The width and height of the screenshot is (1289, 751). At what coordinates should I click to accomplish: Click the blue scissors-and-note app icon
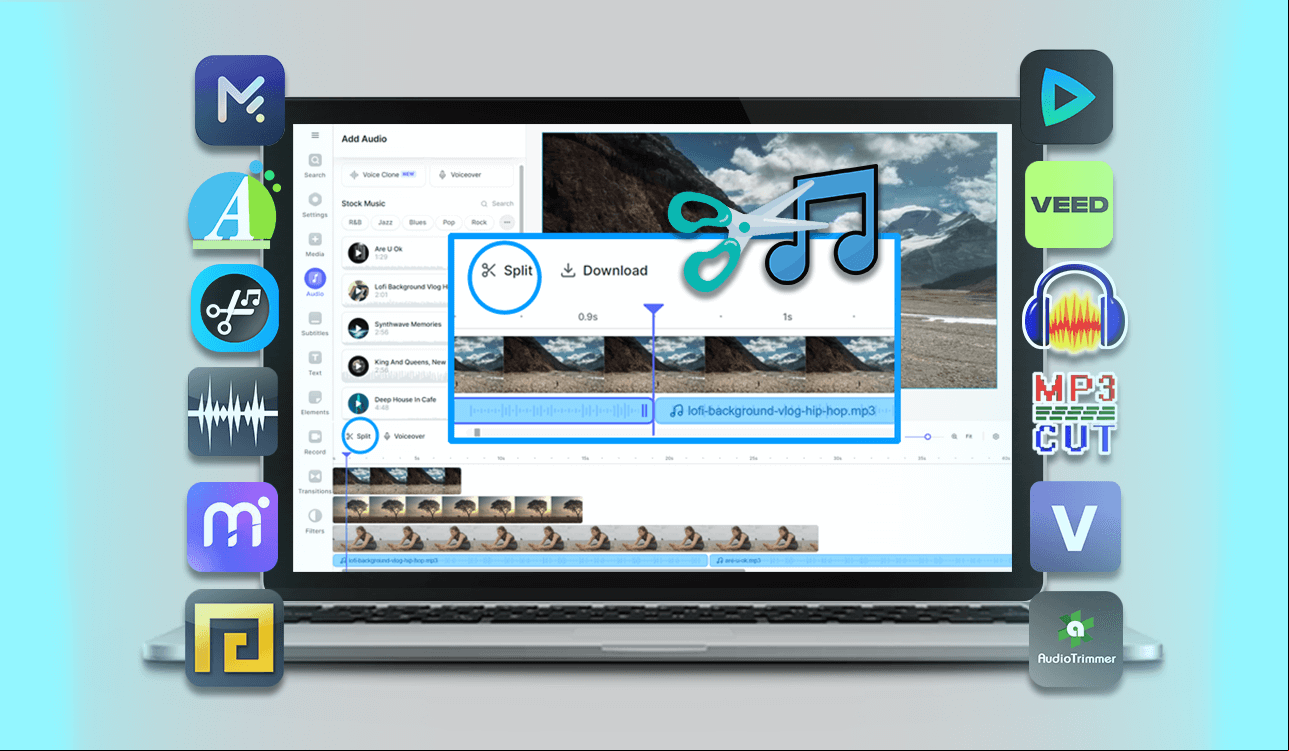(235, 308)
